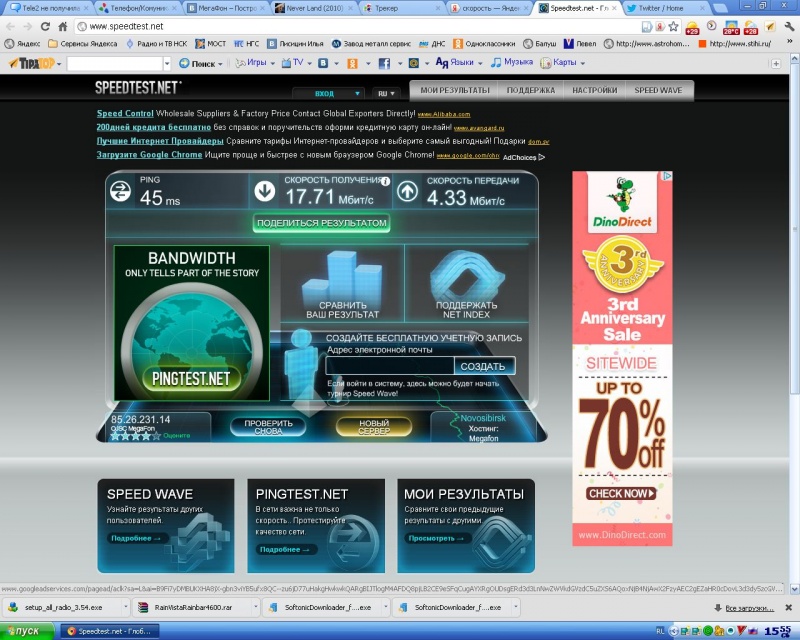Screen dimensions: 800x640
Task: Click the weather 28°C extension icon
Action: pyautogui.click(x=731, y=27)
